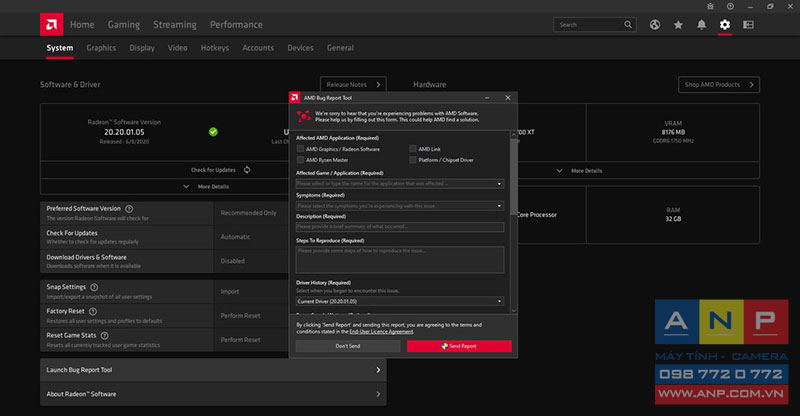
Task: Select the Accounts settings tab
Action: [x=258, y=48]
